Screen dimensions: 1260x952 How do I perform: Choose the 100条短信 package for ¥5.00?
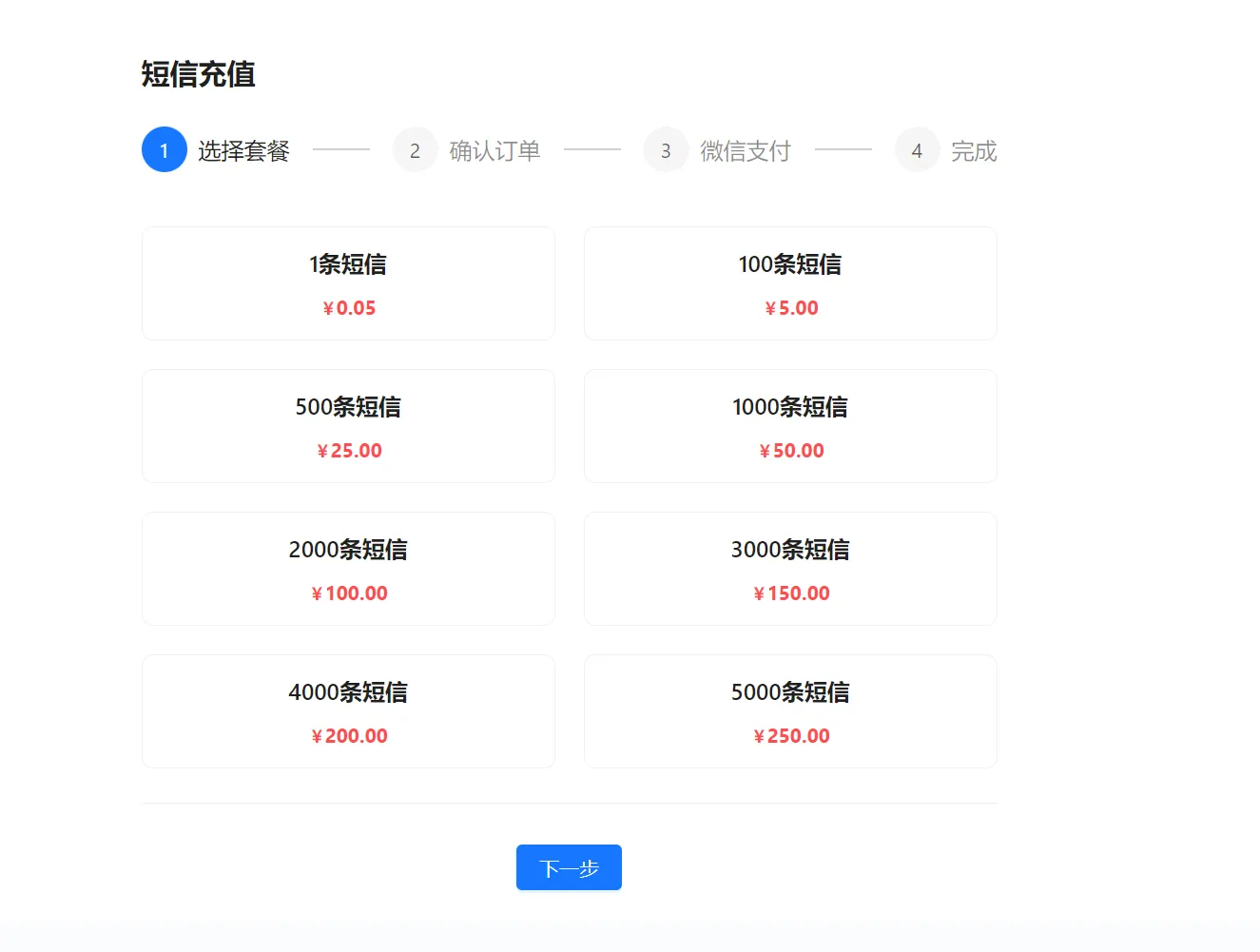point(790,283)
